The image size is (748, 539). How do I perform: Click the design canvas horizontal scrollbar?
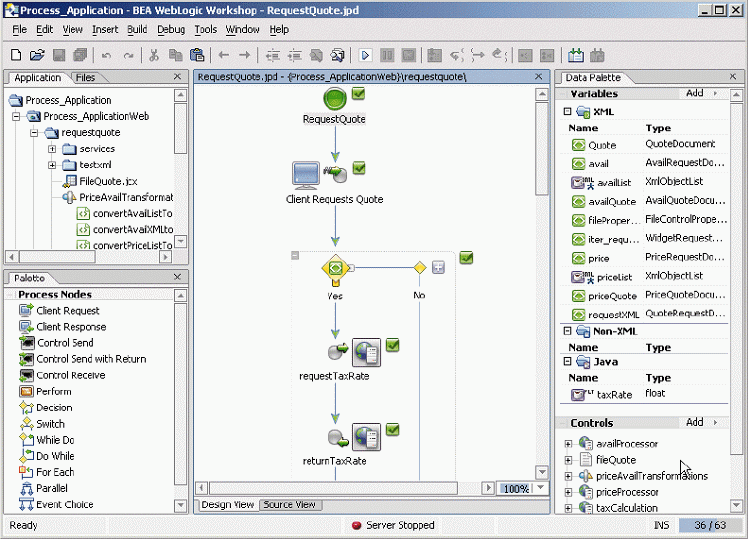point(332,488)
